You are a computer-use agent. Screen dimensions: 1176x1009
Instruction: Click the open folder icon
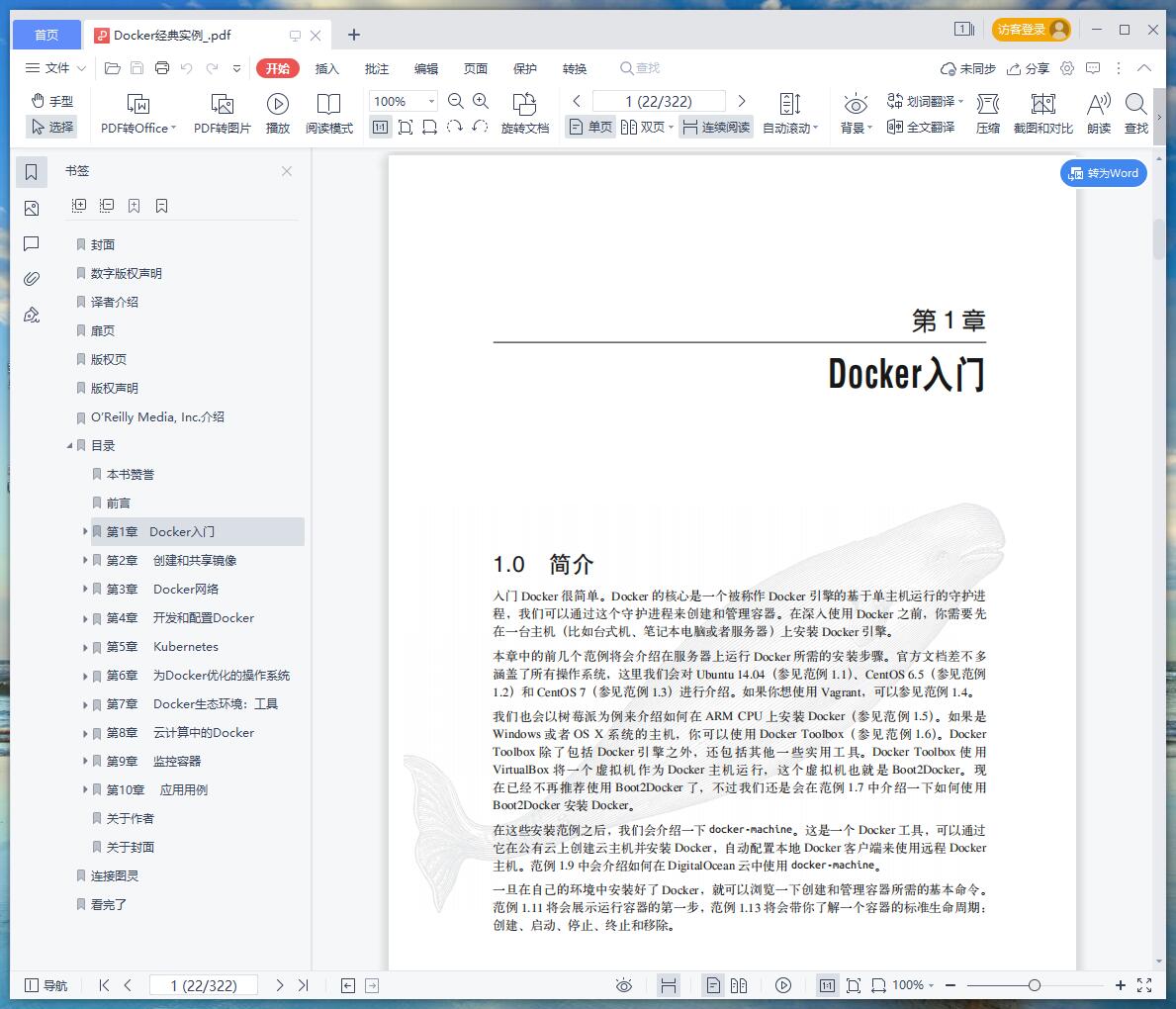pos(113,68)
